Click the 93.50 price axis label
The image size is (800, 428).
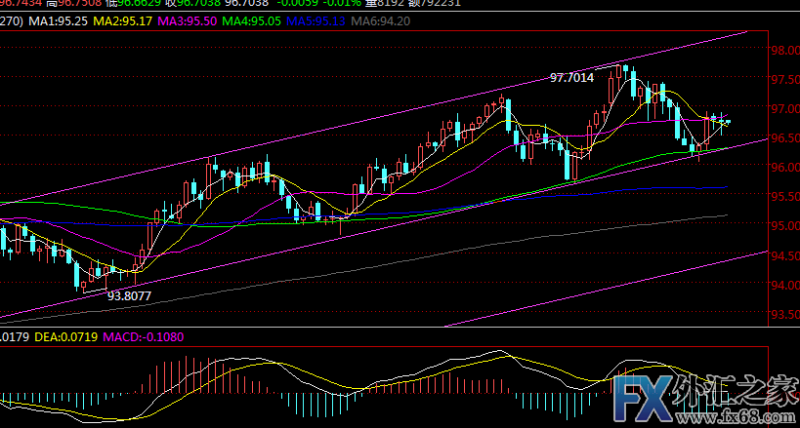point(783,316)
